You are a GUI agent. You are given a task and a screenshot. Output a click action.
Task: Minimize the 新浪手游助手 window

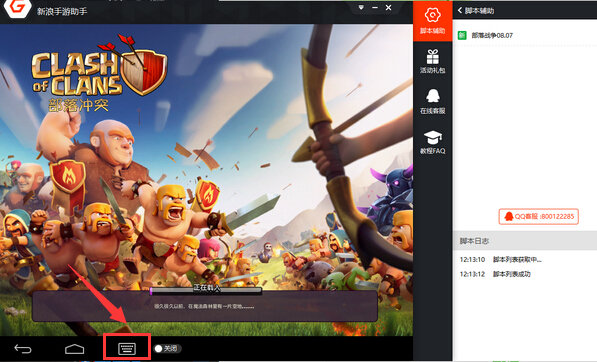coord(375,8)
